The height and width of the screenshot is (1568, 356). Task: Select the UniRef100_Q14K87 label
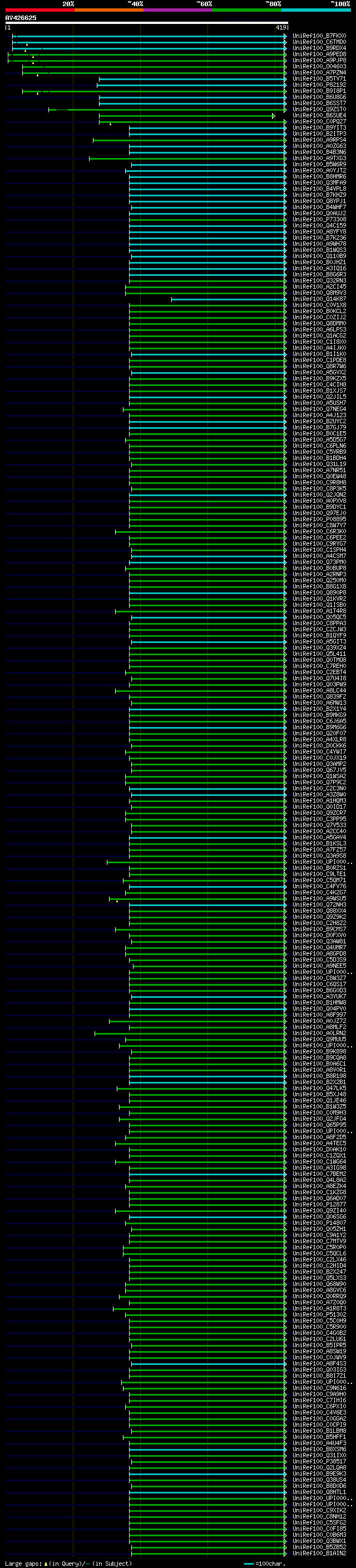tap(319, 299)
